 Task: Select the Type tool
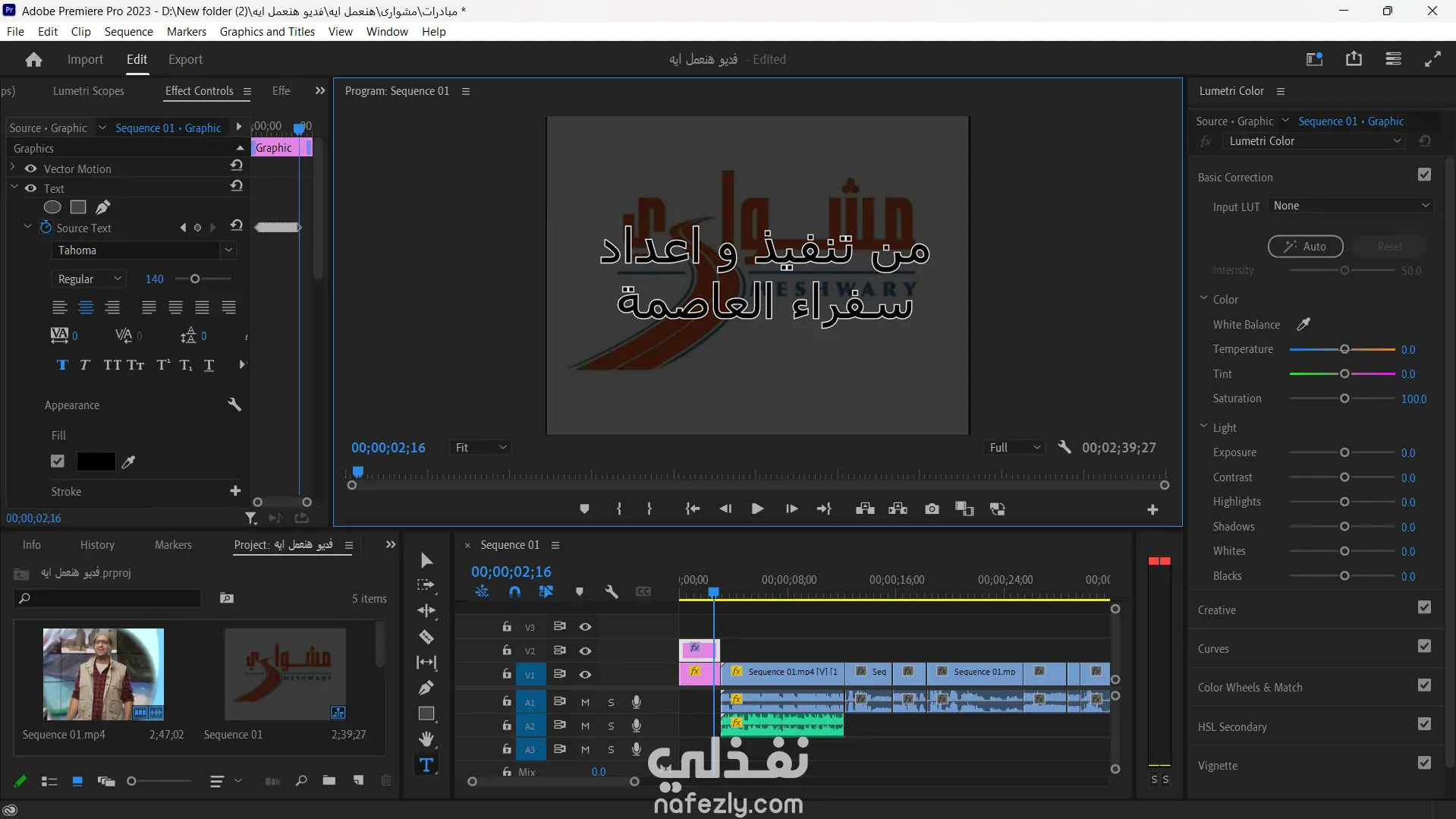click(x=426, y=765)
